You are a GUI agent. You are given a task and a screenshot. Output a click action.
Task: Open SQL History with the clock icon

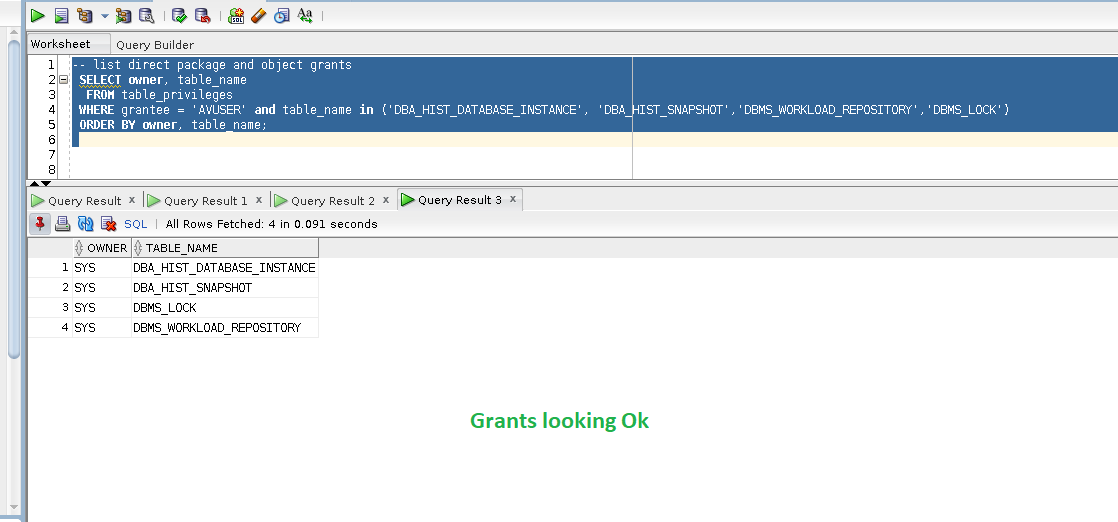[282, 15]
